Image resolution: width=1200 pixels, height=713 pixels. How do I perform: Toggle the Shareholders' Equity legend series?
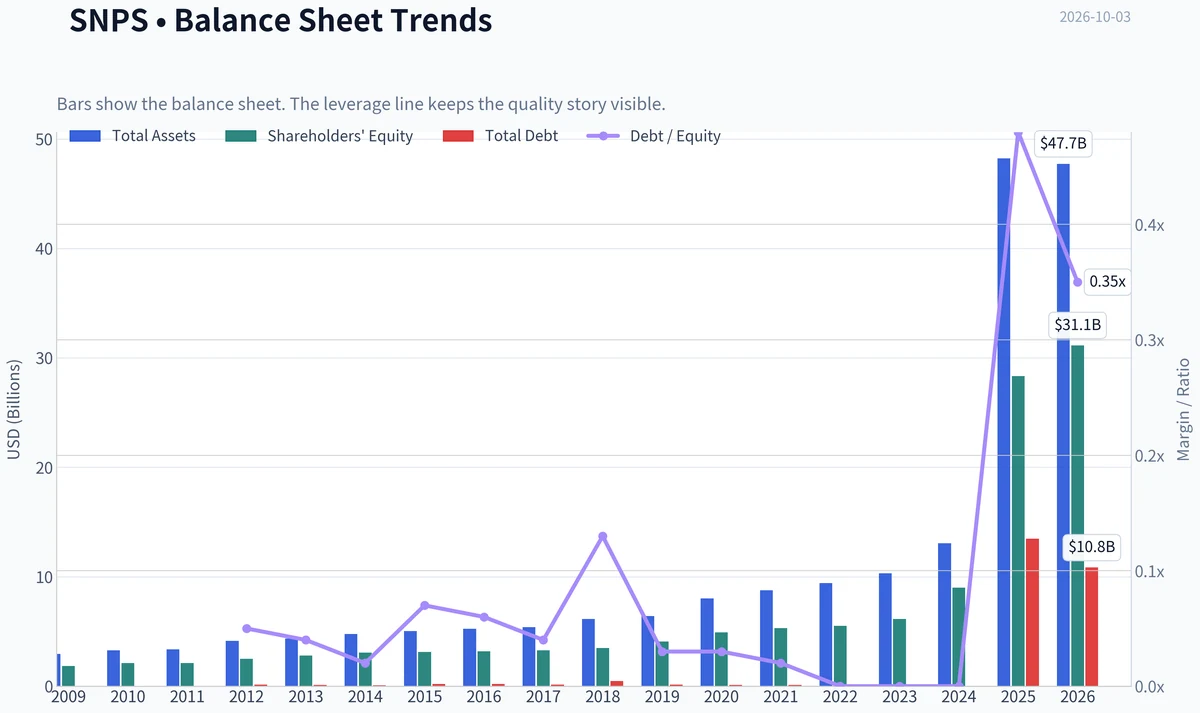click(319, 136)
